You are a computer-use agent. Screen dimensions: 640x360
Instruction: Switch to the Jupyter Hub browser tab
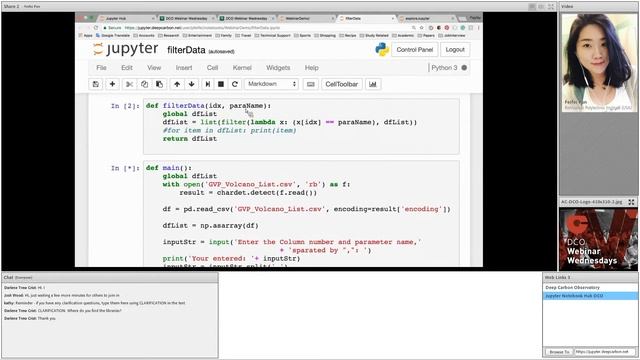click(127, 18)
